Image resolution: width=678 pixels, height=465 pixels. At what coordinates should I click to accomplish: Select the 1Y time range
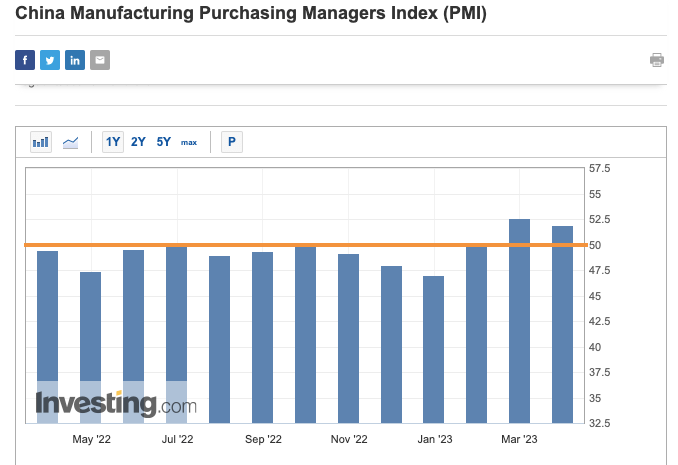(113, 142)
